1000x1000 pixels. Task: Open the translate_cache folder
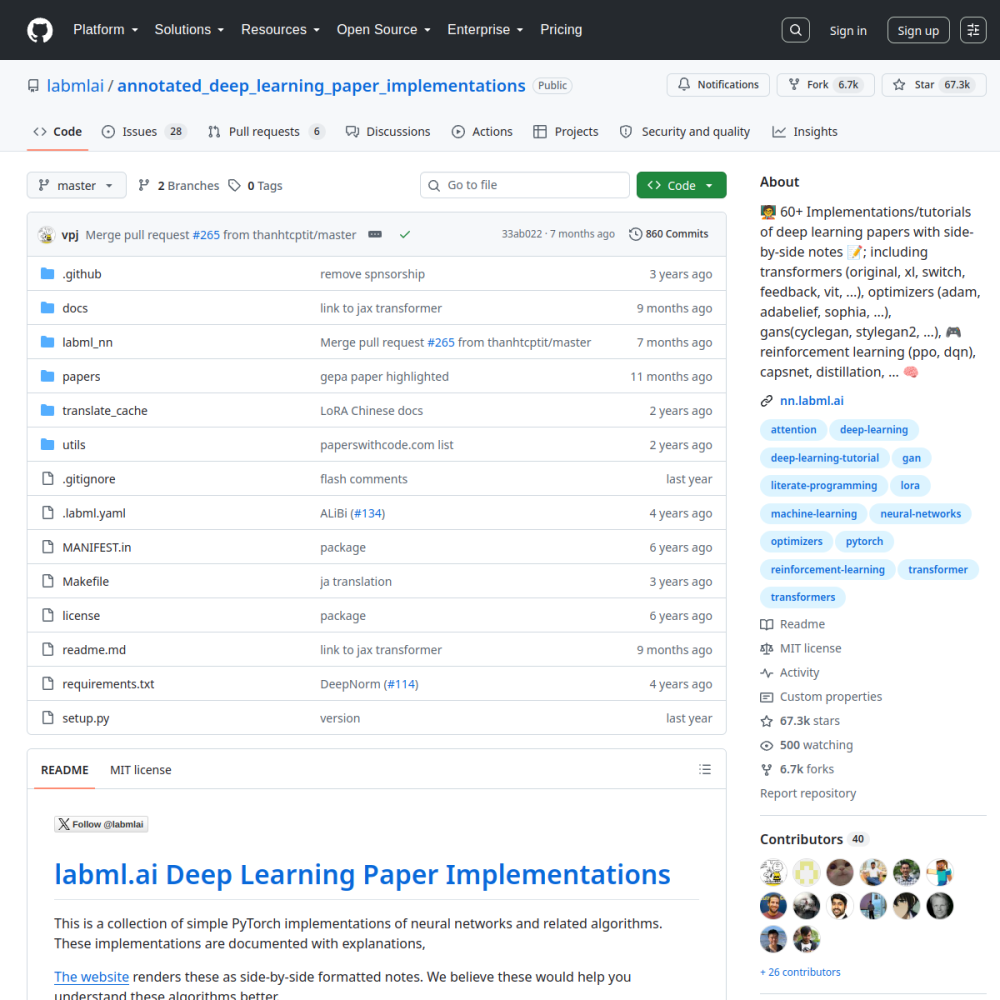(105, 411)
